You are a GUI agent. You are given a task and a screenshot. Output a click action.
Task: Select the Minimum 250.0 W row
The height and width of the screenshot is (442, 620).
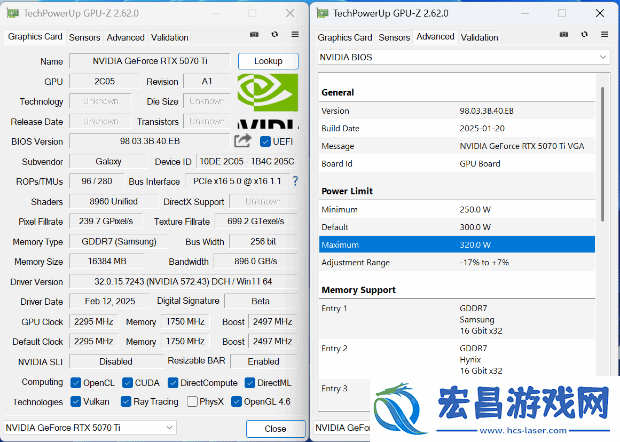(457, 210)
